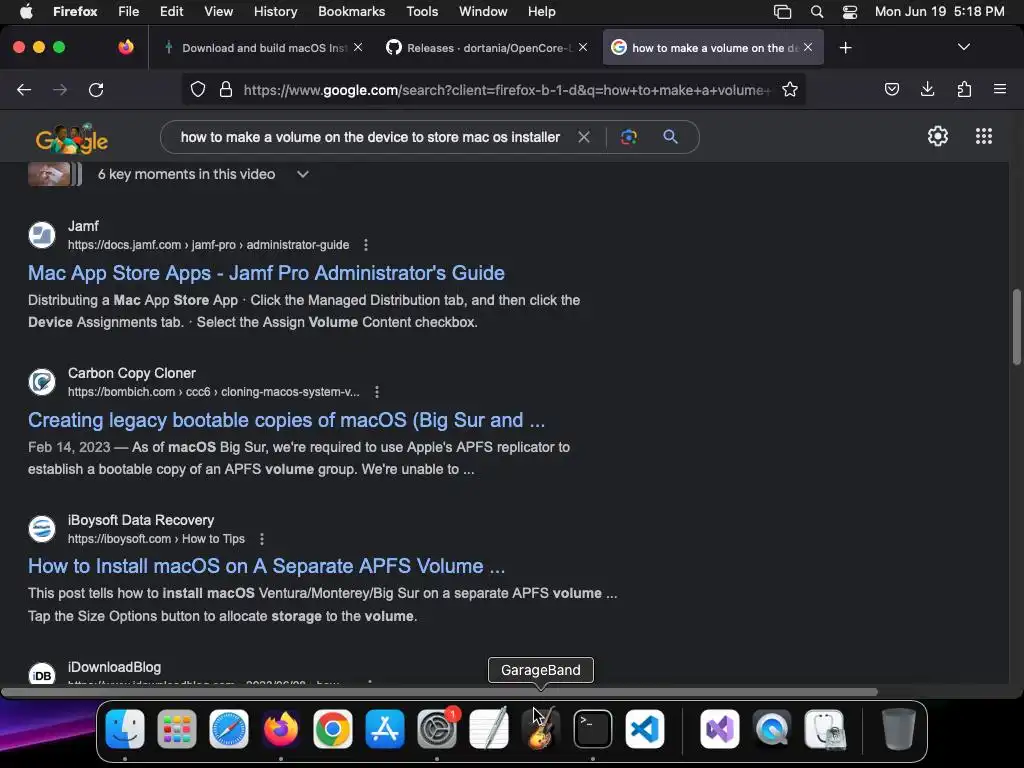Open Firefox application hamburger menu
Screen dimensions: 1024x768
[x=1000, y=89]
